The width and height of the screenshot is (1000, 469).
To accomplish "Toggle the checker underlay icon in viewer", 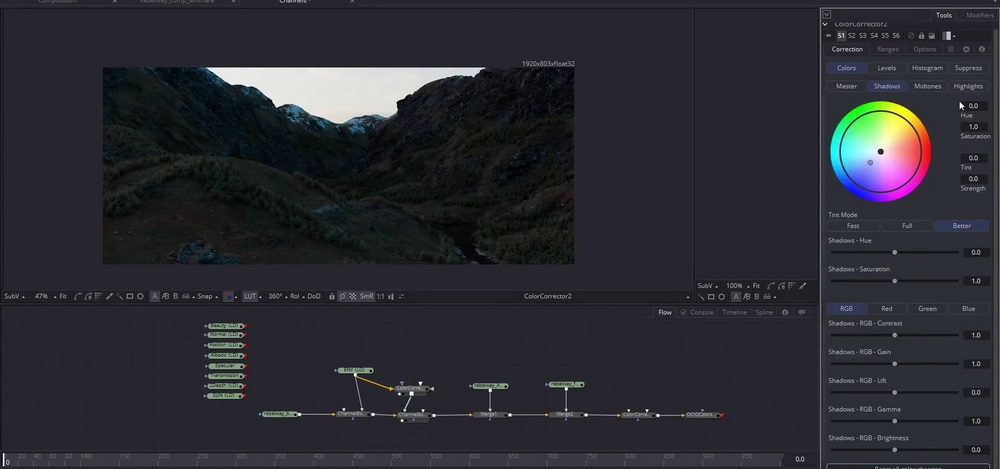I will tap(353, 296).
